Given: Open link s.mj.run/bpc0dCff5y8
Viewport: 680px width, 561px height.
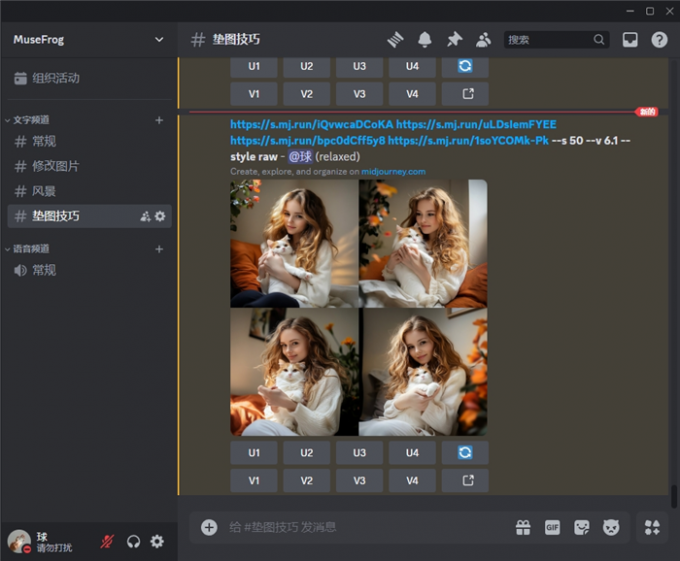Looking at the screenshot, I should [x=307, y=140].
